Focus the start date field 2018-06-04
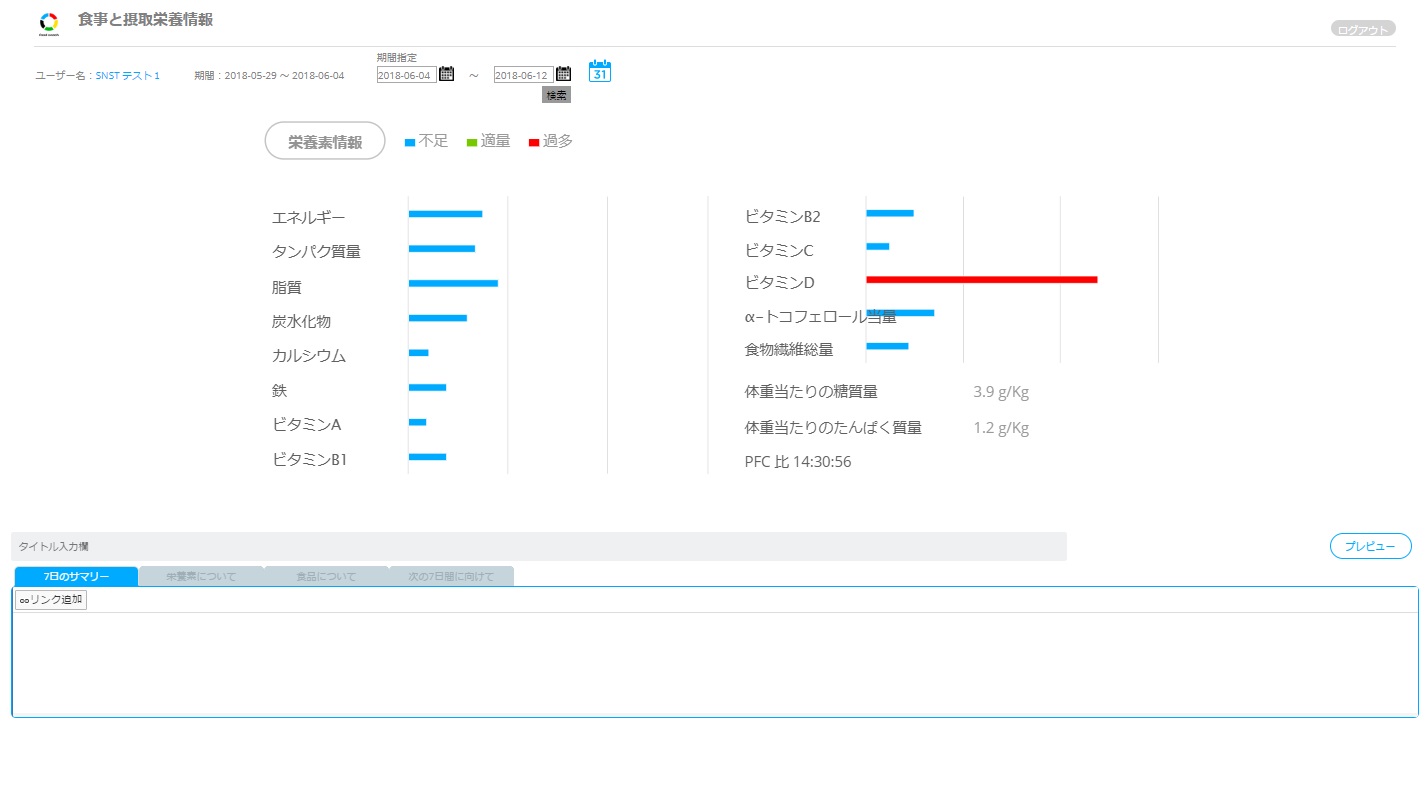 coord(406,75)
